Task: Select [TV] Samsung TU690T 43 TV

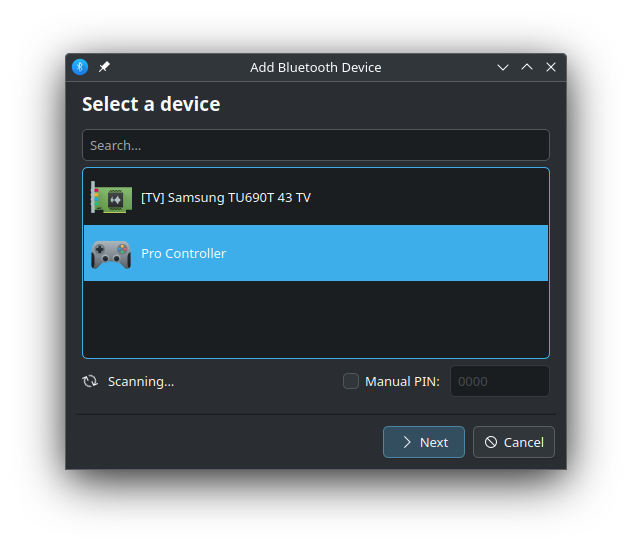Action: tap(316, 197)
